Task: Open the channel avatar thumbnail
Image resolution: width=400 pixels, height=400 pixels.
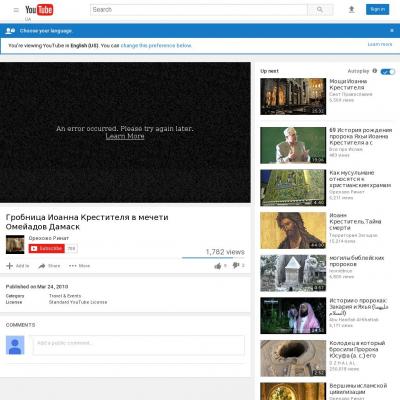Action: (x=15, y=245)
